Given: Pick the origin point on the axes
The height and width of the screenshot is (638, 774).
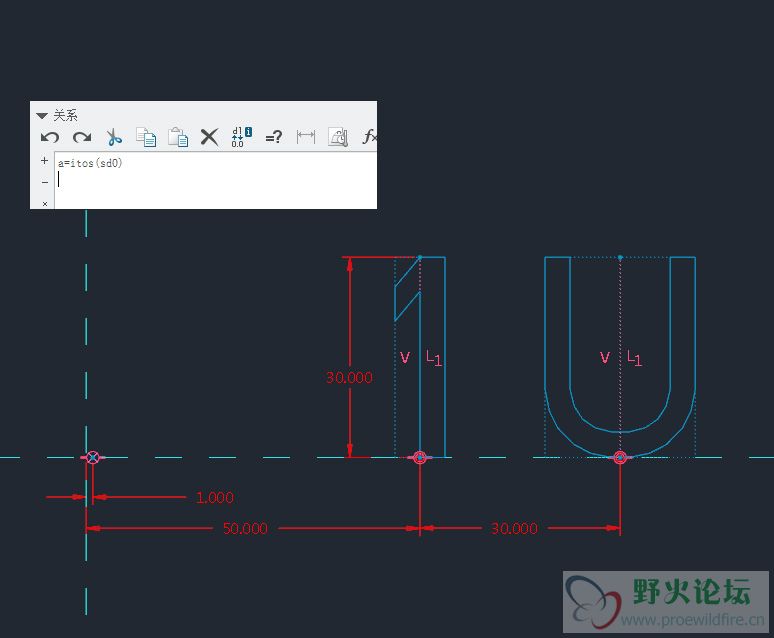Looking at the screenshot, I should point(92,457).
